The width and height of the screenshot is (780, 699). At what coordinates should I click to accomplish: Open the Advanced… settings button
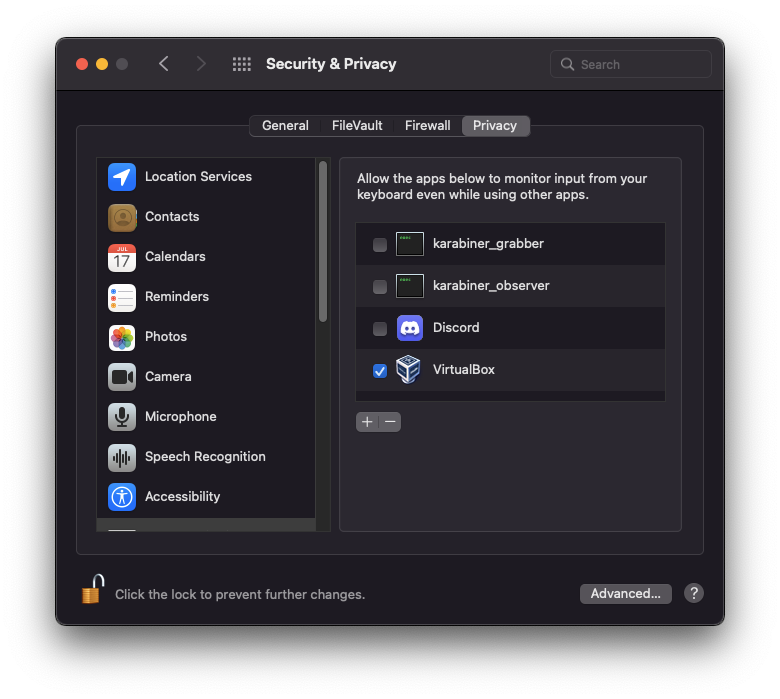point(625,594)
